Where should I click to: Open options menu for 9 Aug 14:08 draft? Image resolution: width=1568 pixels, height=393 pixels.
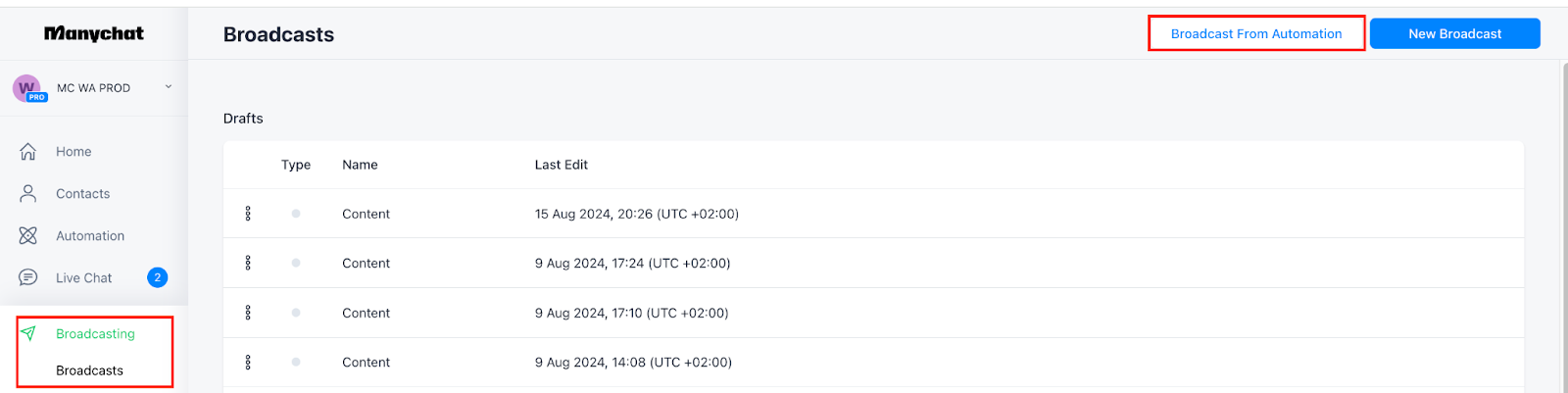tap(248, 363)
